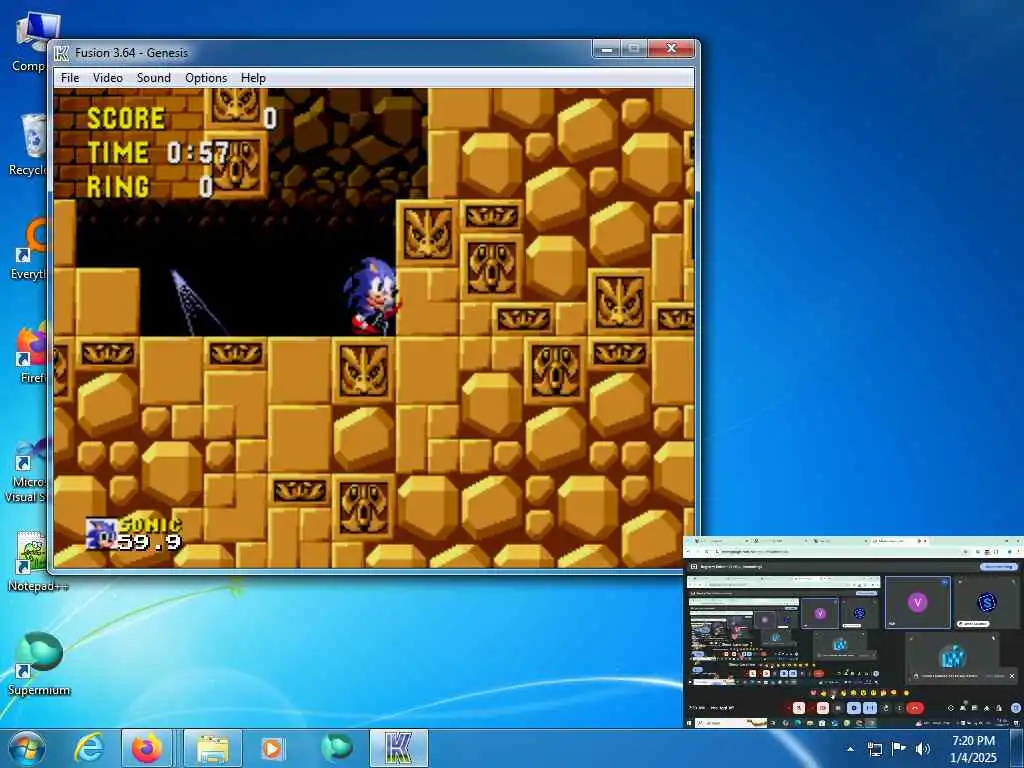Screen dimensions: 1024x768
Task: Select the Microsoft Visual Studio desktop shortcut
Action: tap(27, 469)
